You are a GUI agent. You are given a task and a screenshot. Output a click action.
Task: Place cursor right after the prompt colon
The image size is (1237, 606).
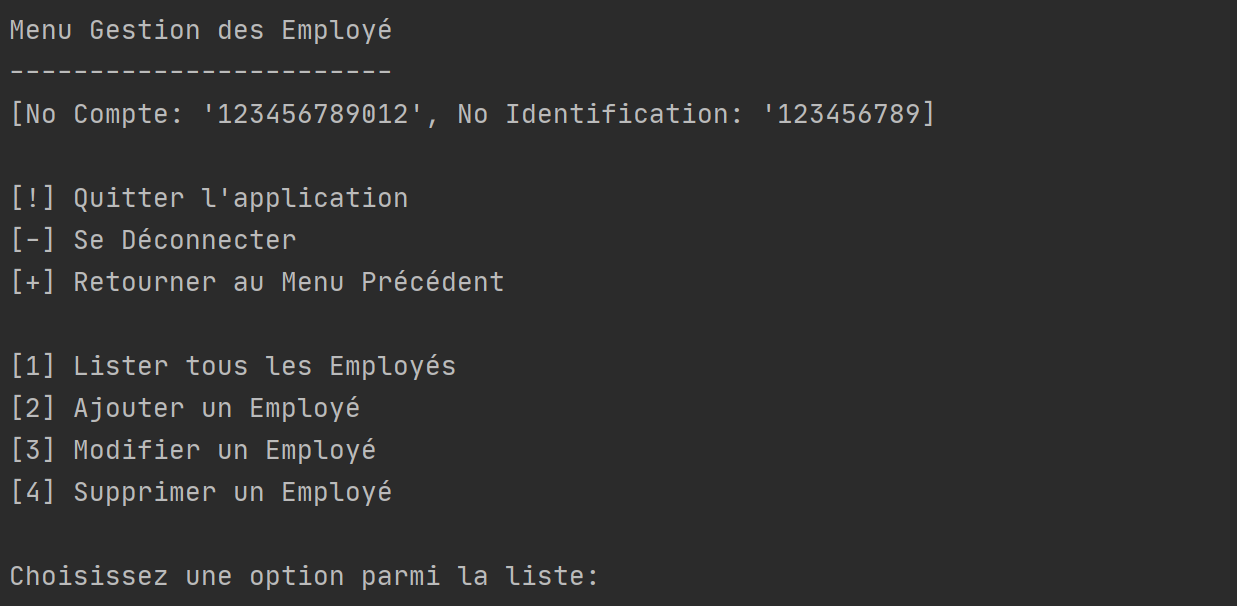601,577
